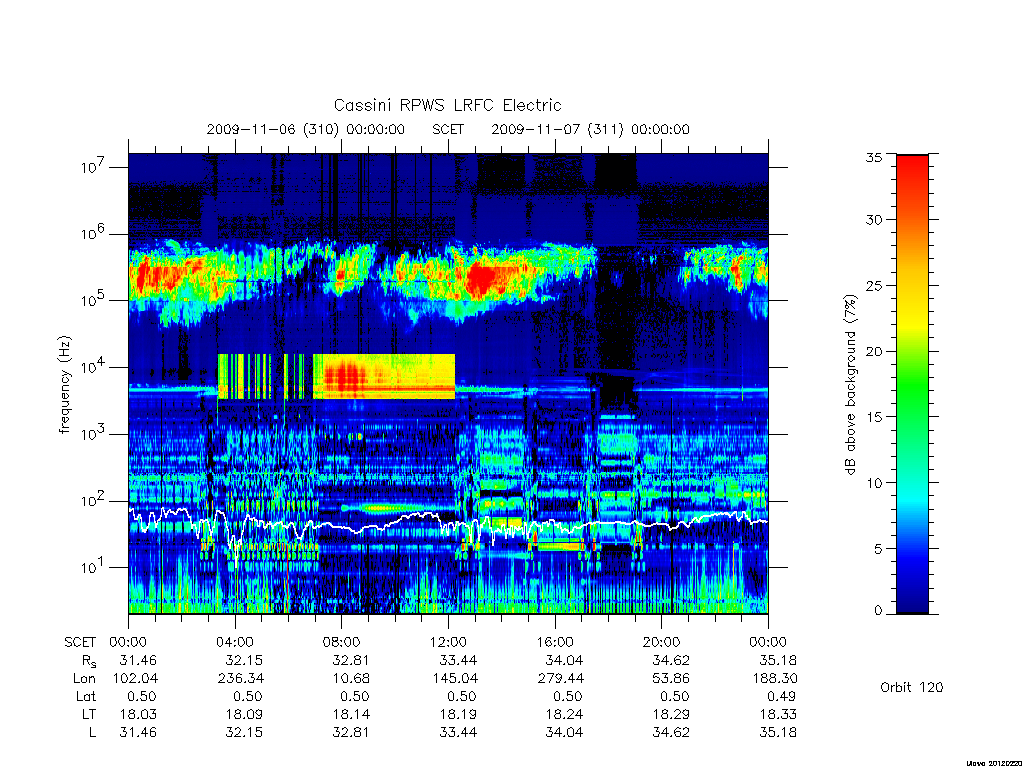The width and height of the screenshot is (1024, 768).
Task: Click L row value 33.44
Action: coord(458,732)
